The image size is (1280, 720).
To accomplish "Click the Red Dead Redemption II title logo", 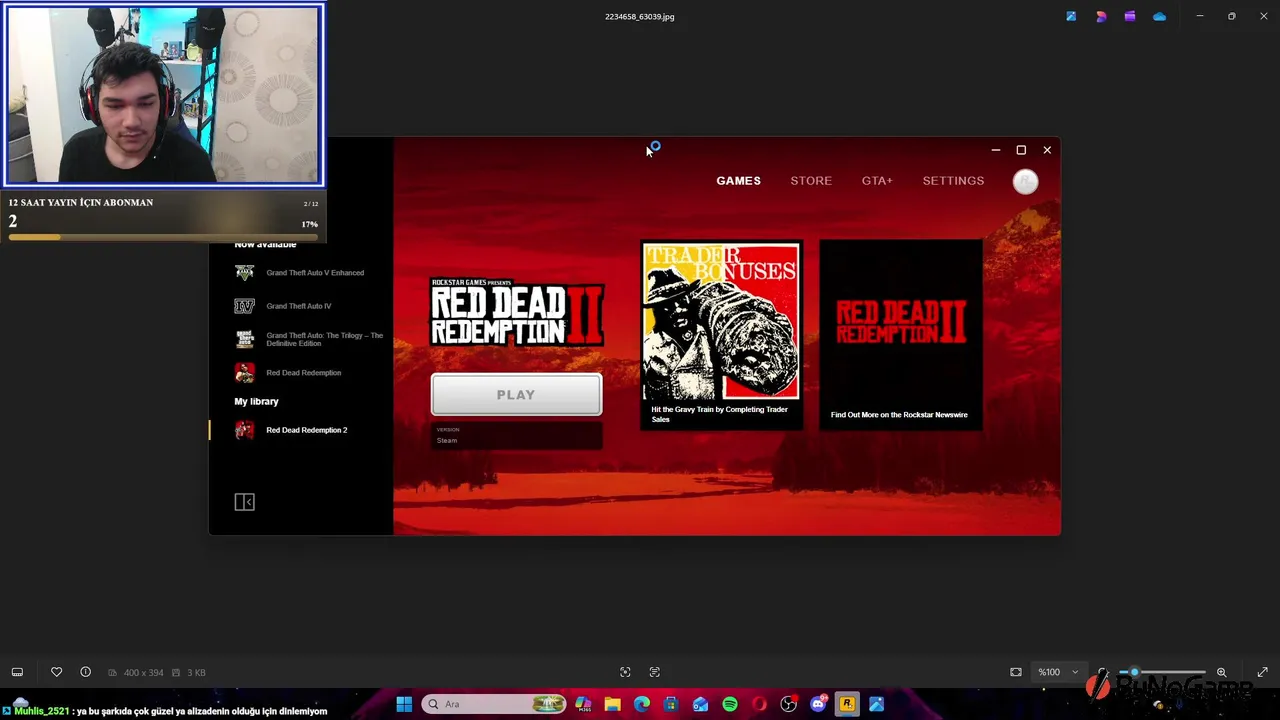I will coord(516,313).
